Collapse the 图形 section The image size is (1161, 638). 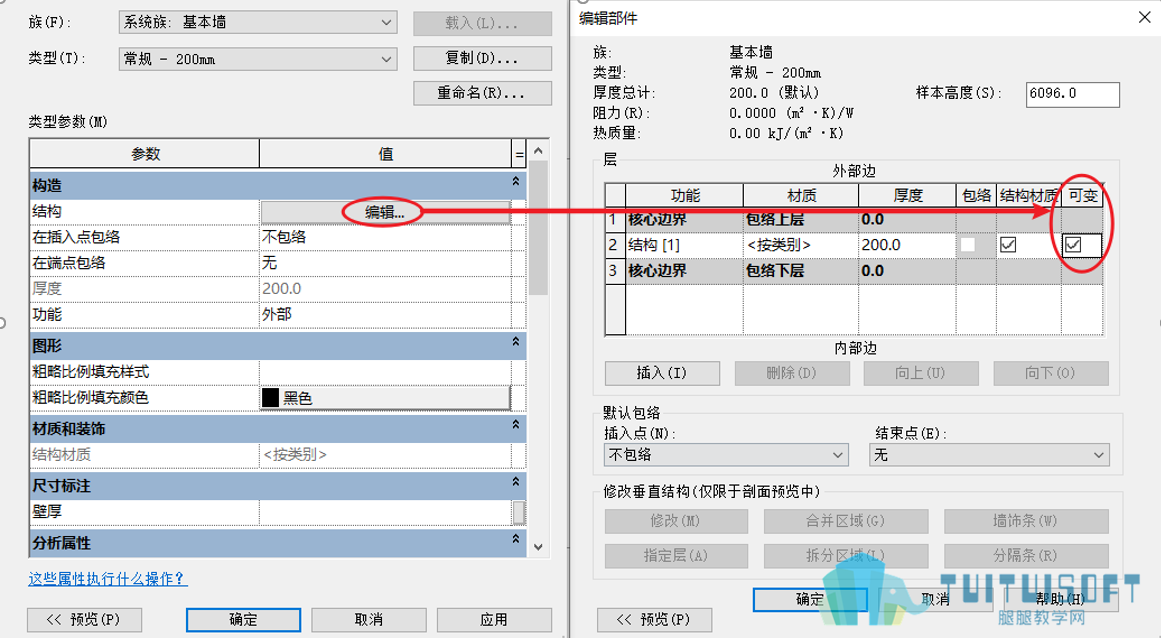(x=516, y=342)
